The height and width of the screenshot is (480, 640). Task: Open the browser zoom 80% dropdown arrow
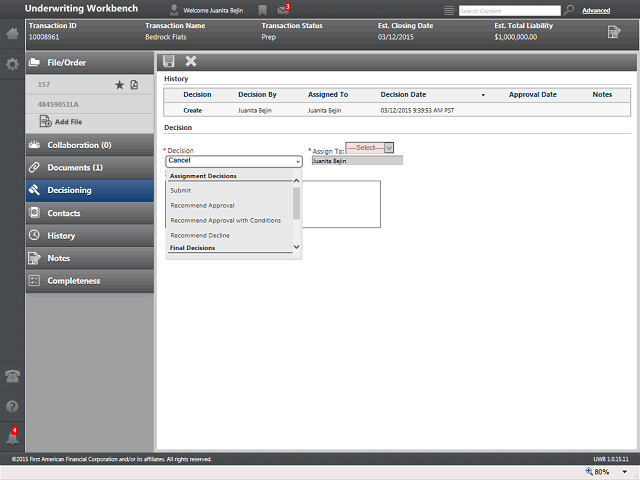(x=624, y=472)
